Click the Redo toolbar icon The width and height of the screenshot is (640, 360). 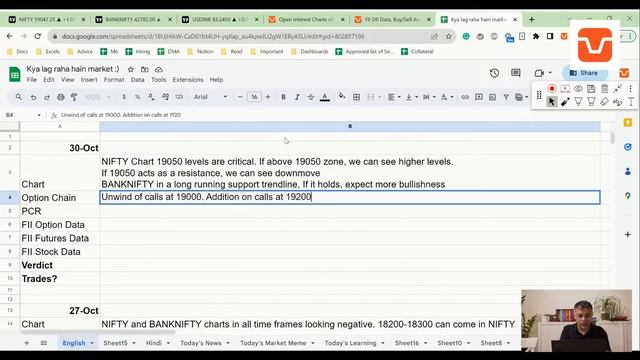click(47, 97)
